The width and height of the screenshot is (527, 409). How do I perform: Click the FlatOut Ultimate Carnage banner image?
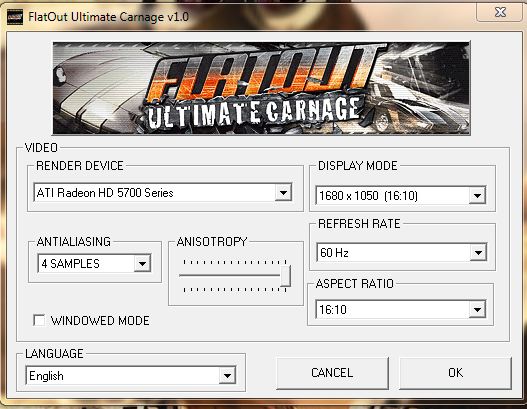click(x=261, y=88)
